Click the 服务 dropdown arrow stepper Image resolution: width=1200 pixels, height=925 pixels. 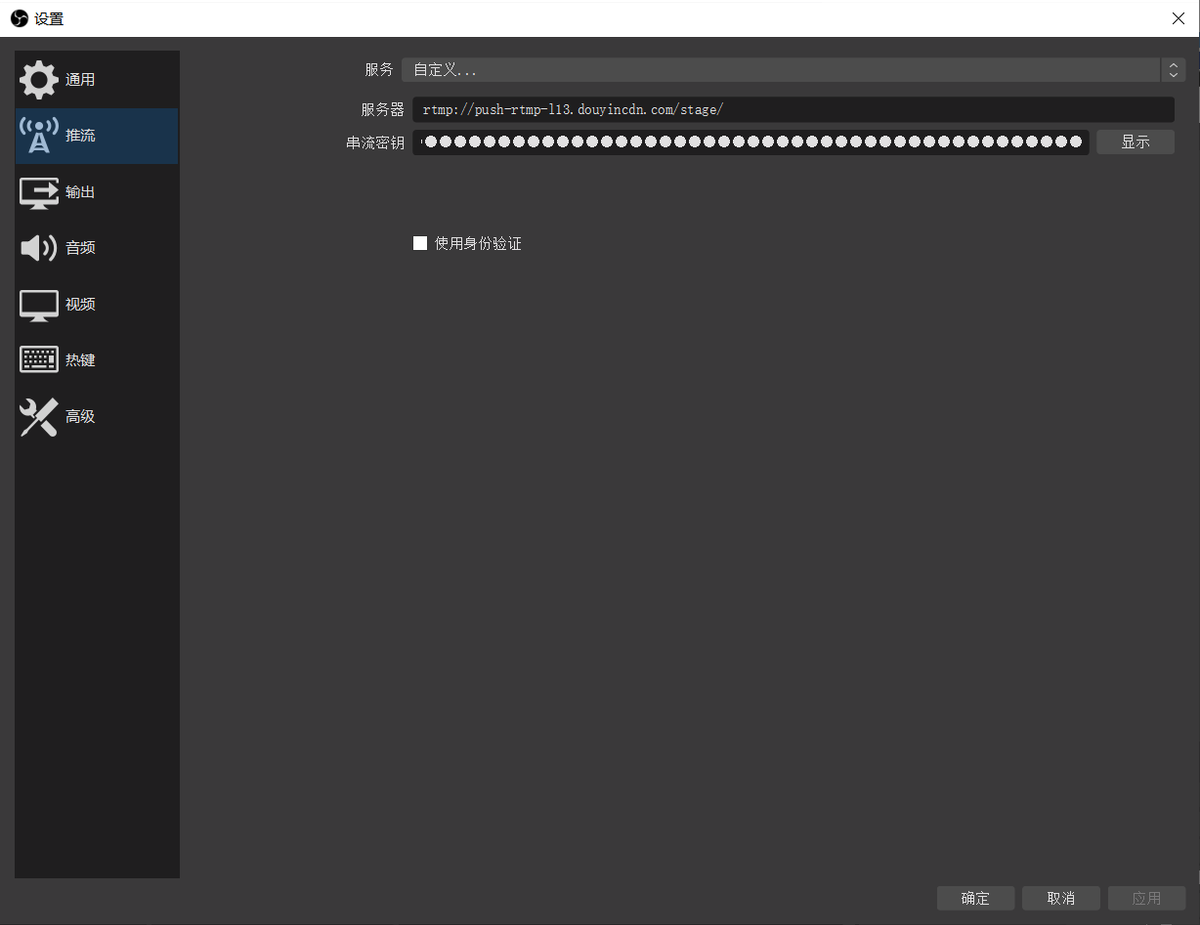pos(1173,70)
